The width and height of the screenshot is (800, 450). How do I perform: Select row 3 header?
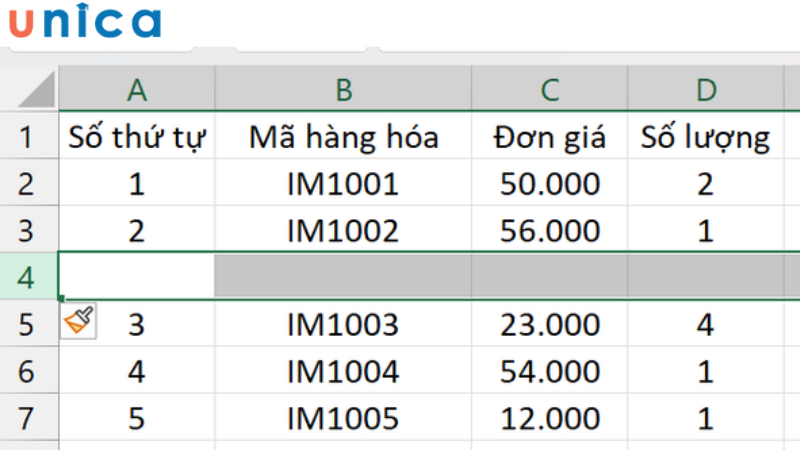[x=29, y=230]
